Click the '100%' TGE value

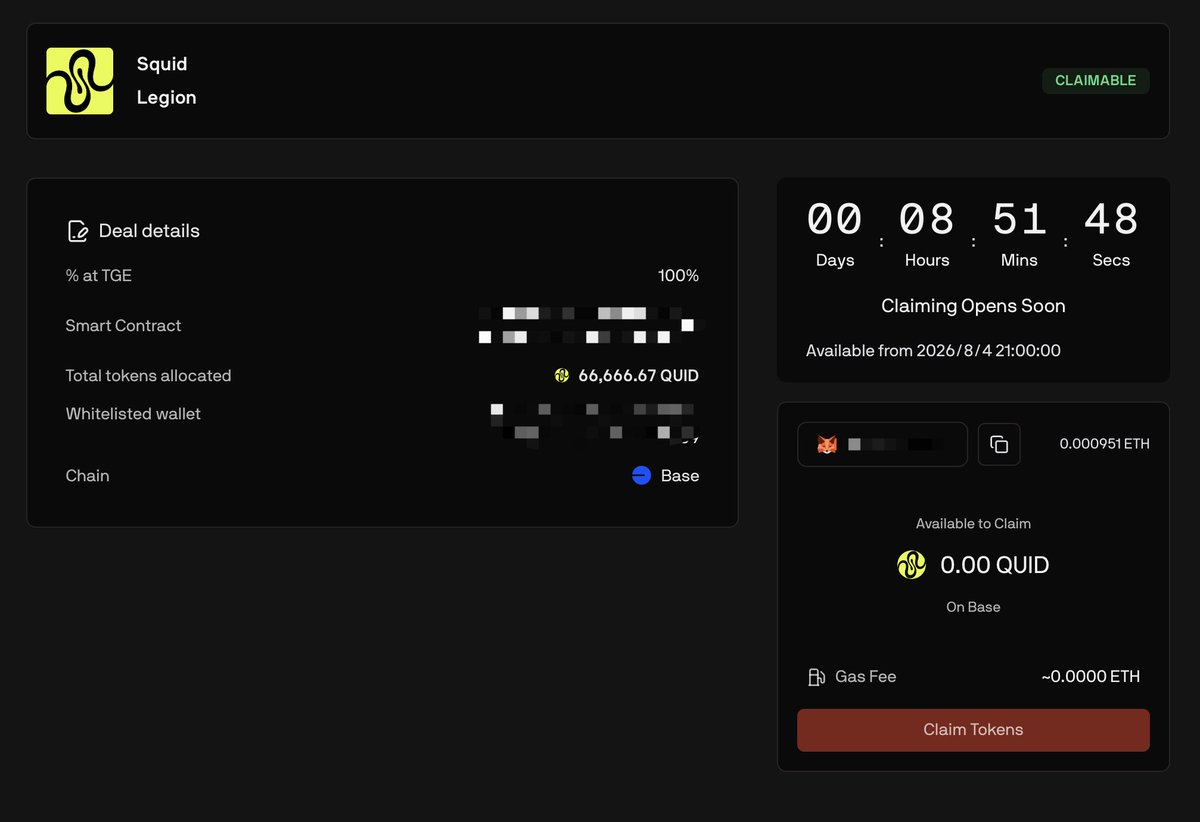point(678,276)
